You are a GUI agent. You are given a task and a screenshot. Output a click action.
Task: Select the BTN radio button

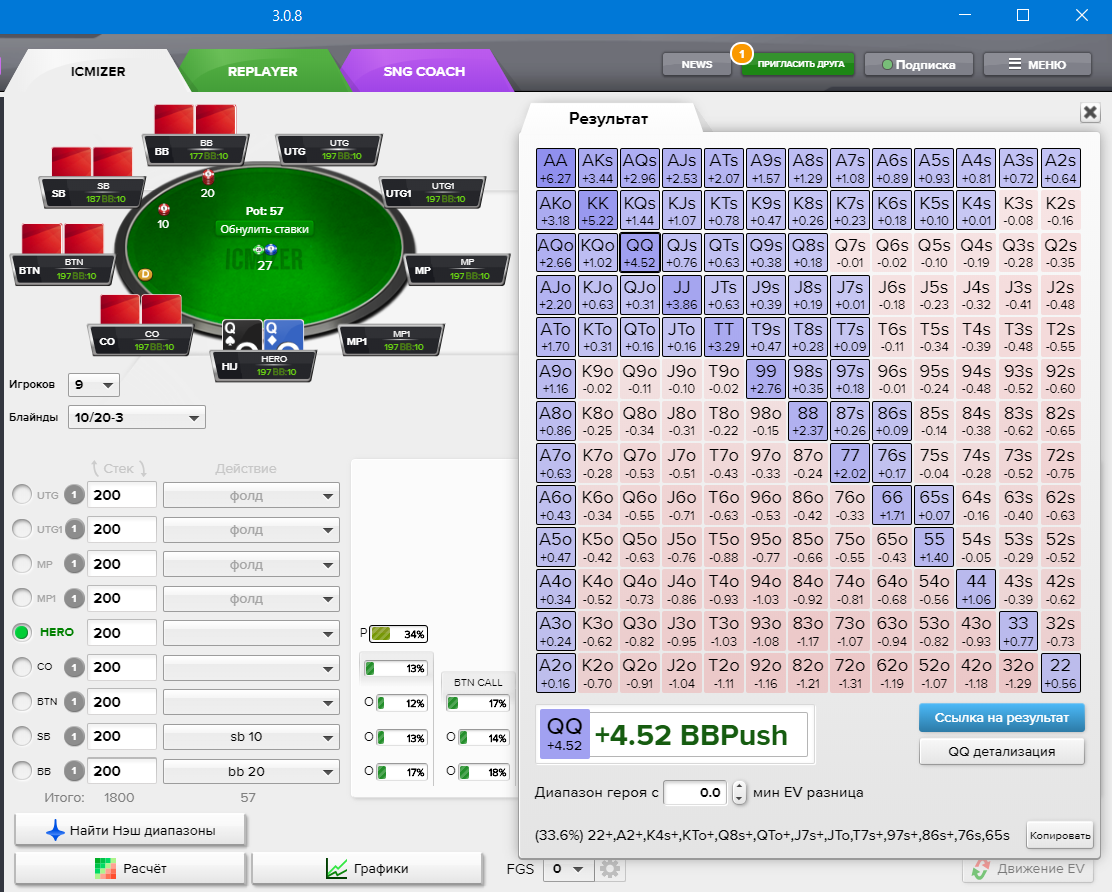point(22,702)
